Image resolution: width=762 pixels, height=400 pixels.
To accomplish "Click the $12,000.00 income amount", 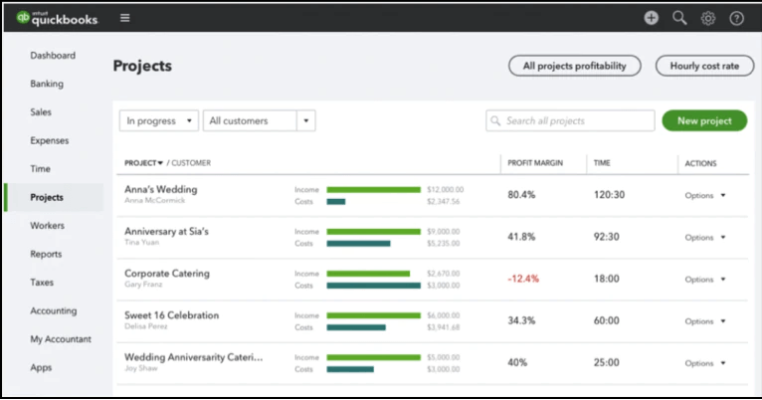I will (x=445, y=190).
